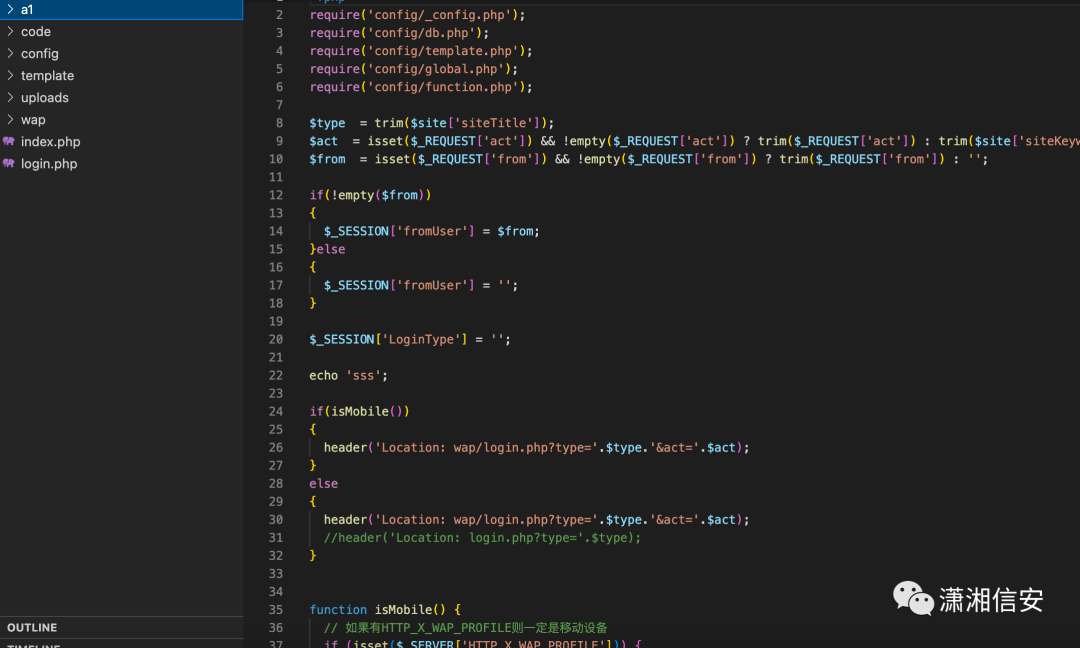Click the require 'config/template.php' line

(421, 50)
